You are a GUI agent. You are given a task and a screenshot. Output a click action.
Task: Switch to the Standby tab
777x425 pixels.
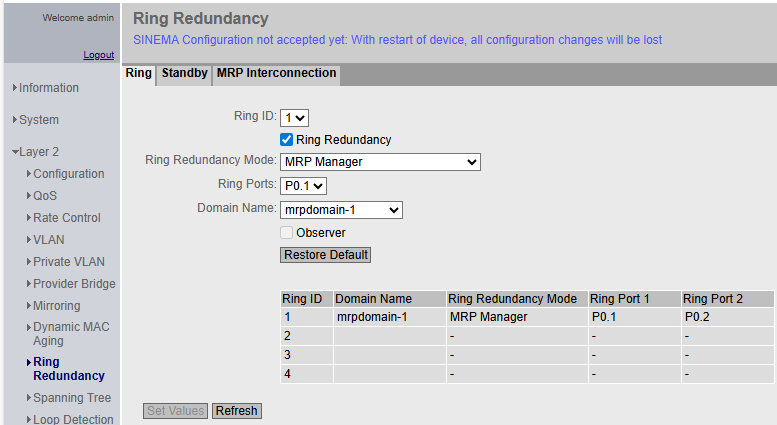184,74
